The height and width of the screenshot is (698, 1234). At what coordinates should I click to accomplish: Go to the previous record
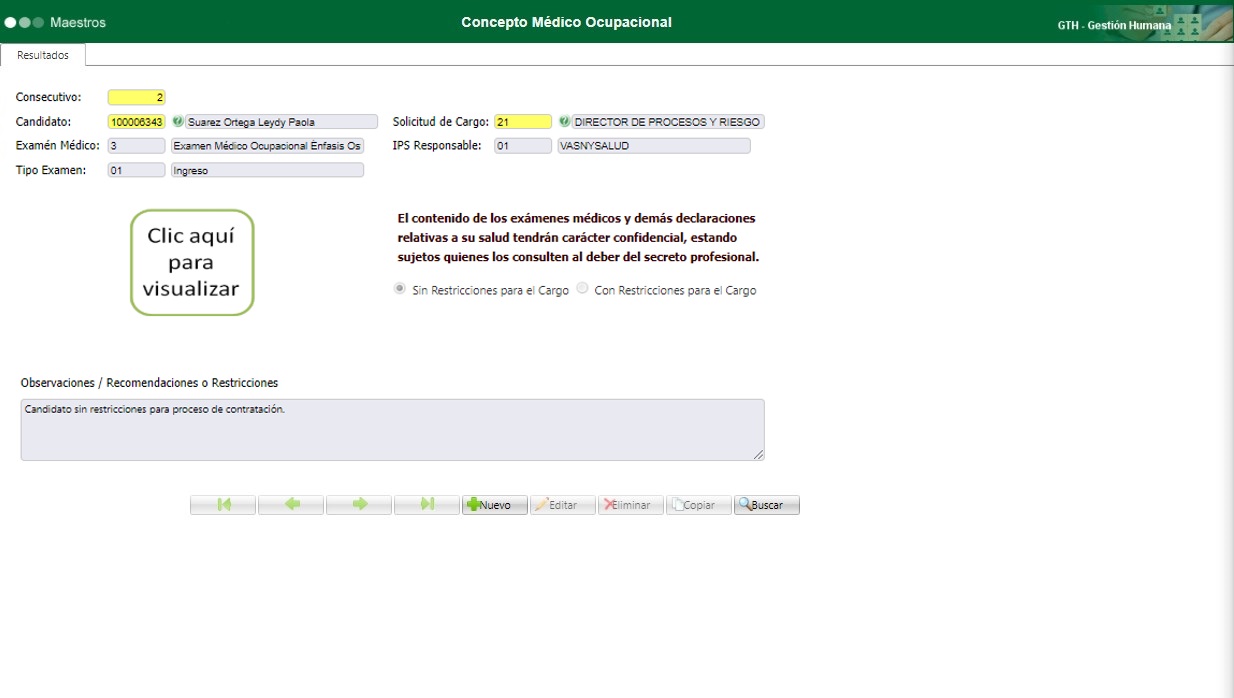pyautogui.click(x=290, y=504)
